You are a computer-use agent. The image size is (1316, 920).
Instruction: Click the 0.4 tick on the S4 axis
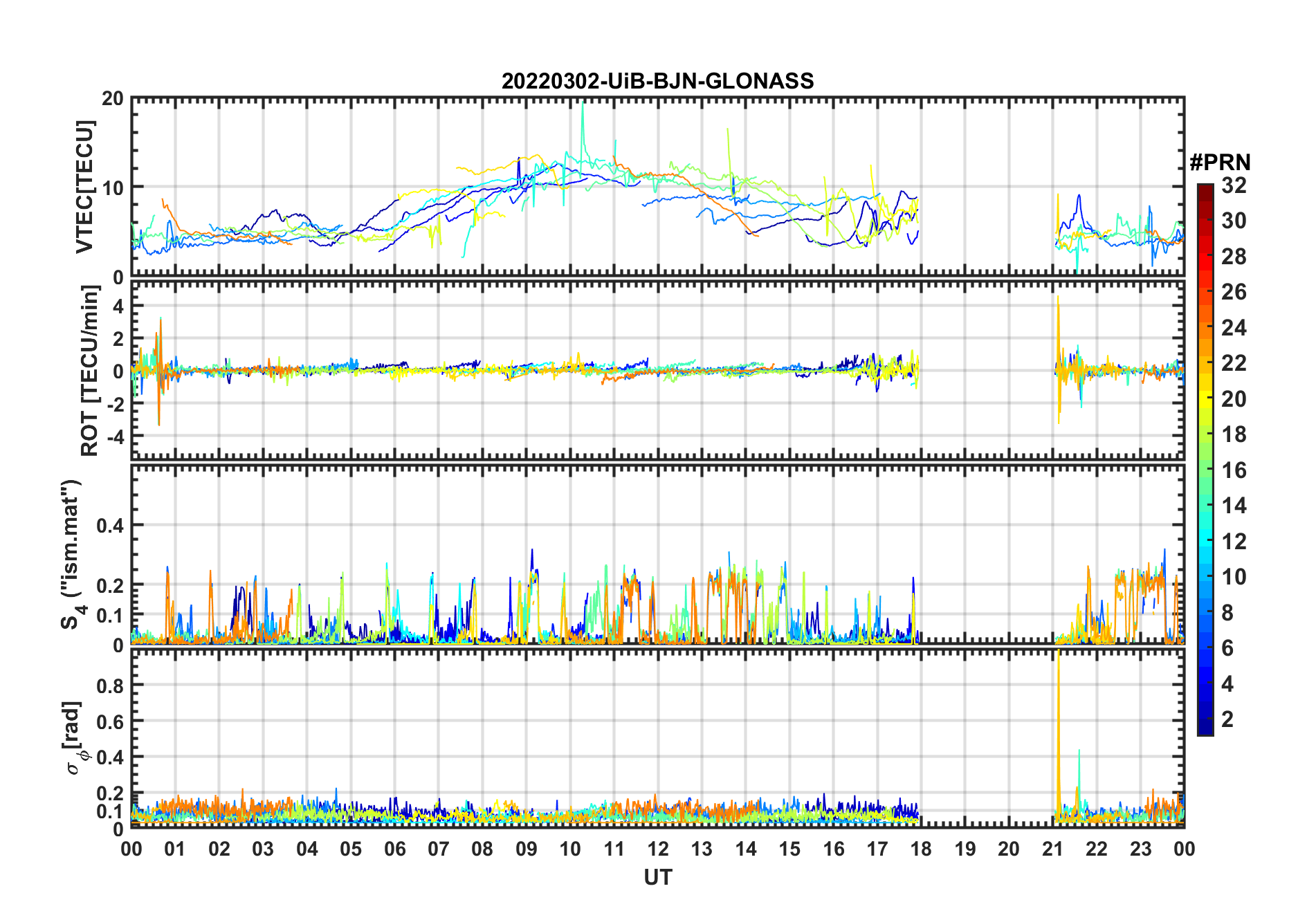click(x=109, y=526)
